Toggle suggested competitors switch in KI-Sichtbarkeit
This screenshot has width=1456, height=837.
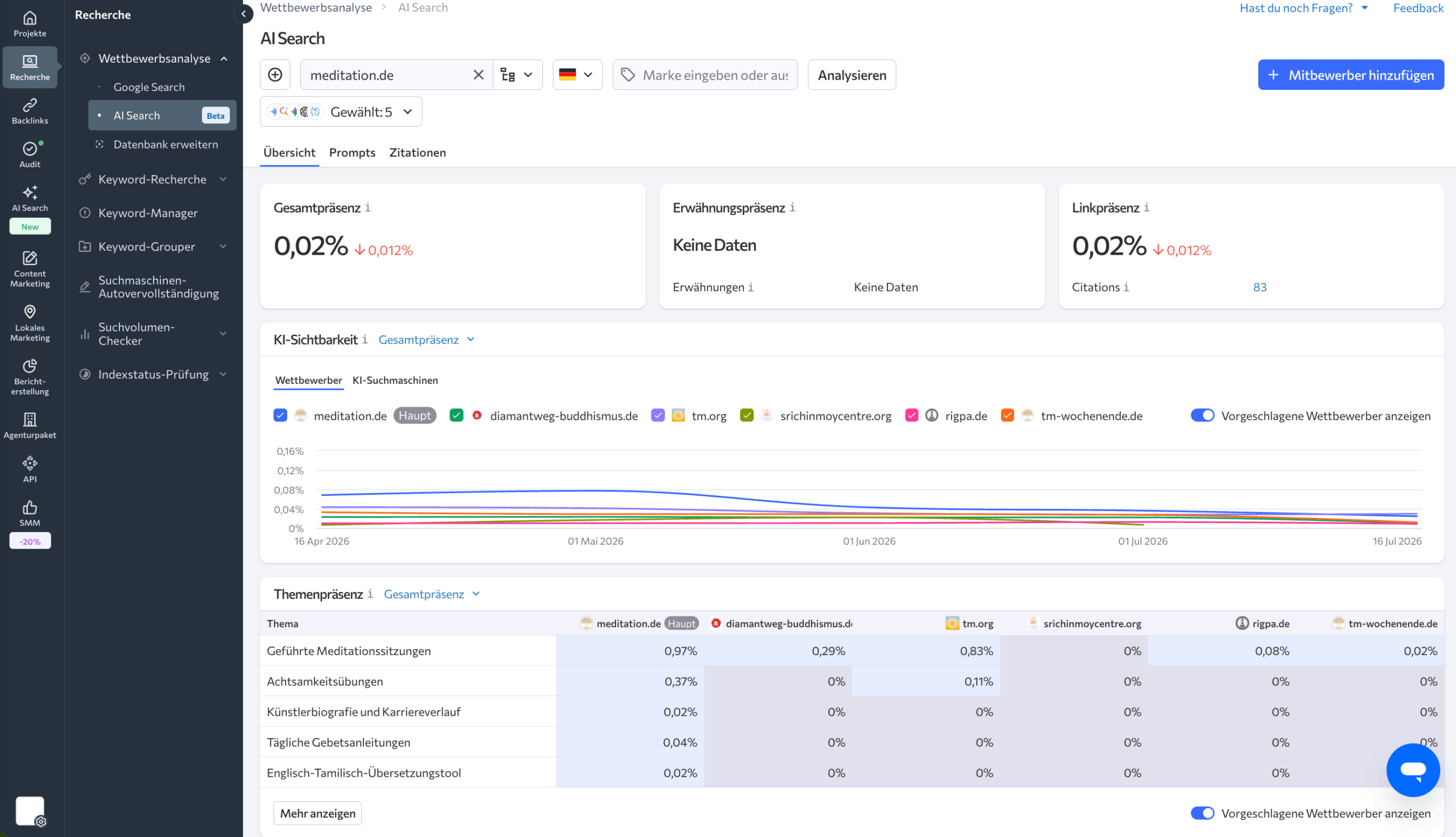point(1202,415)
